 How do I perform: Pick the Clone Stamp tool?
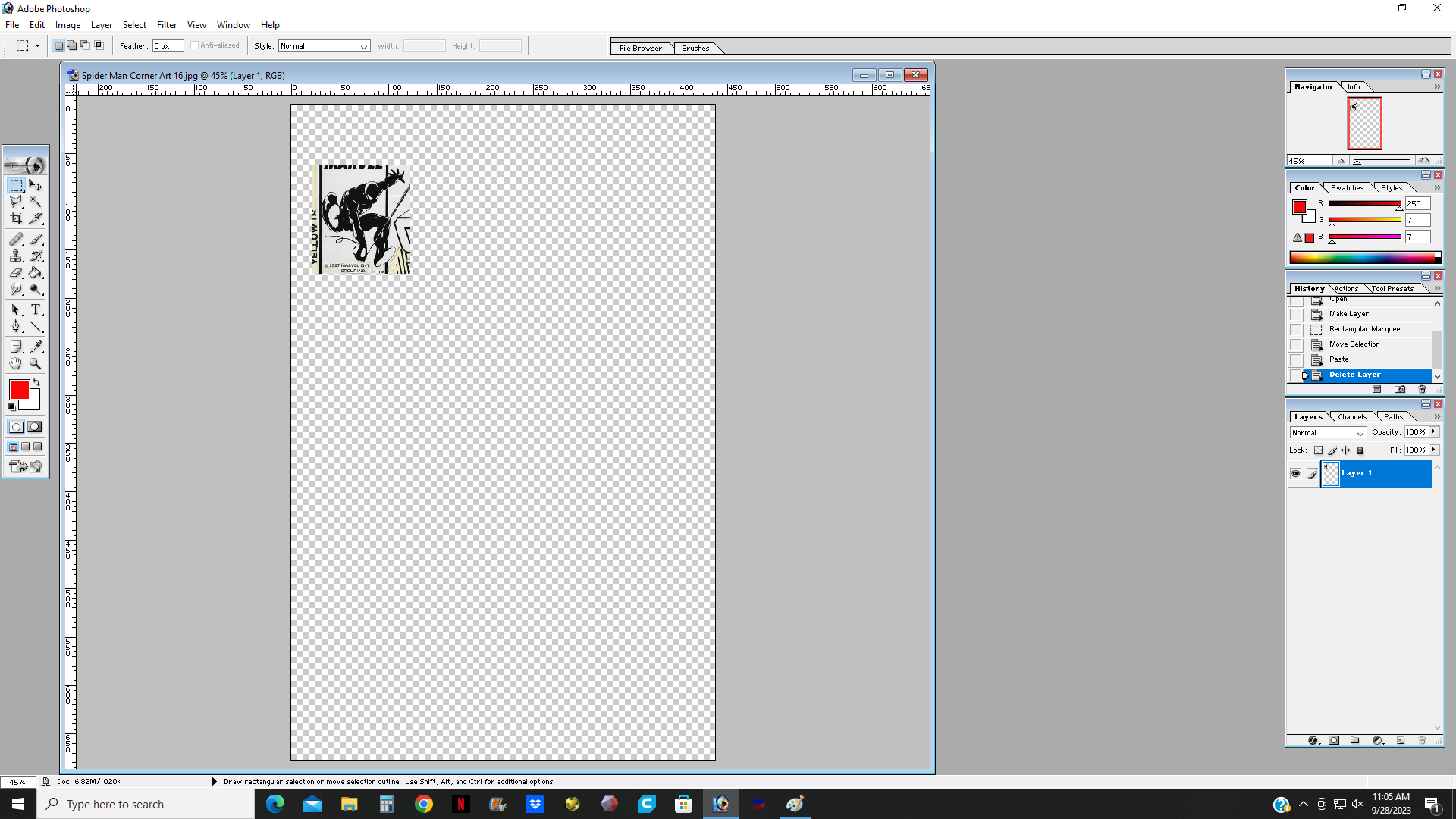point(16,256)
